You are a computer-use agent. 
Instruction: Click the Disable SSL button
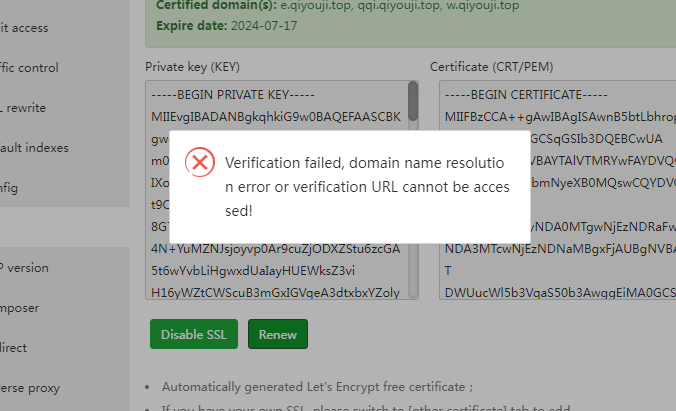tap(194, 334)
